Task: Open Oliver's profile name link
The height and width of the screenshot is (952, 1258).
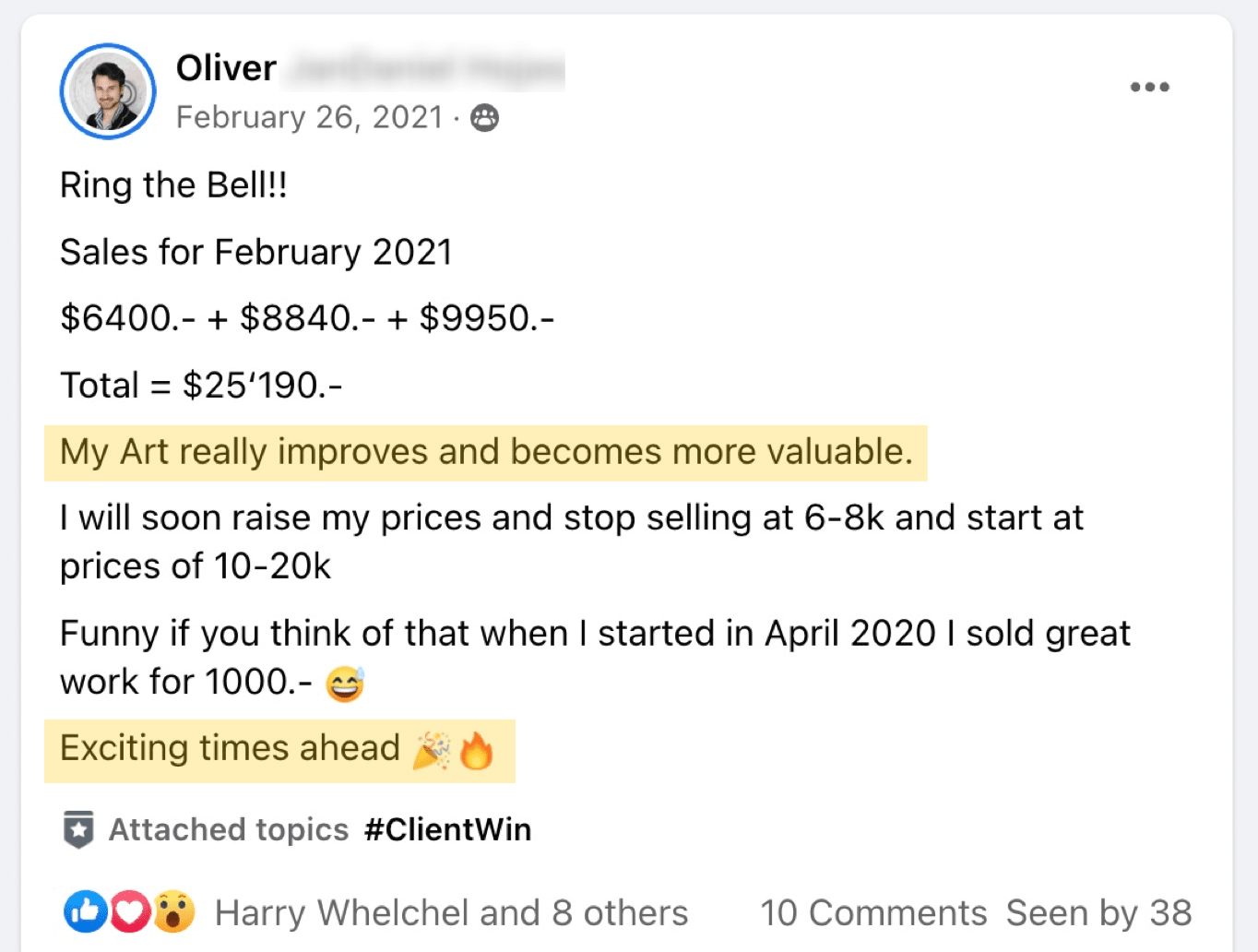Action: click(x=226, y=68)
